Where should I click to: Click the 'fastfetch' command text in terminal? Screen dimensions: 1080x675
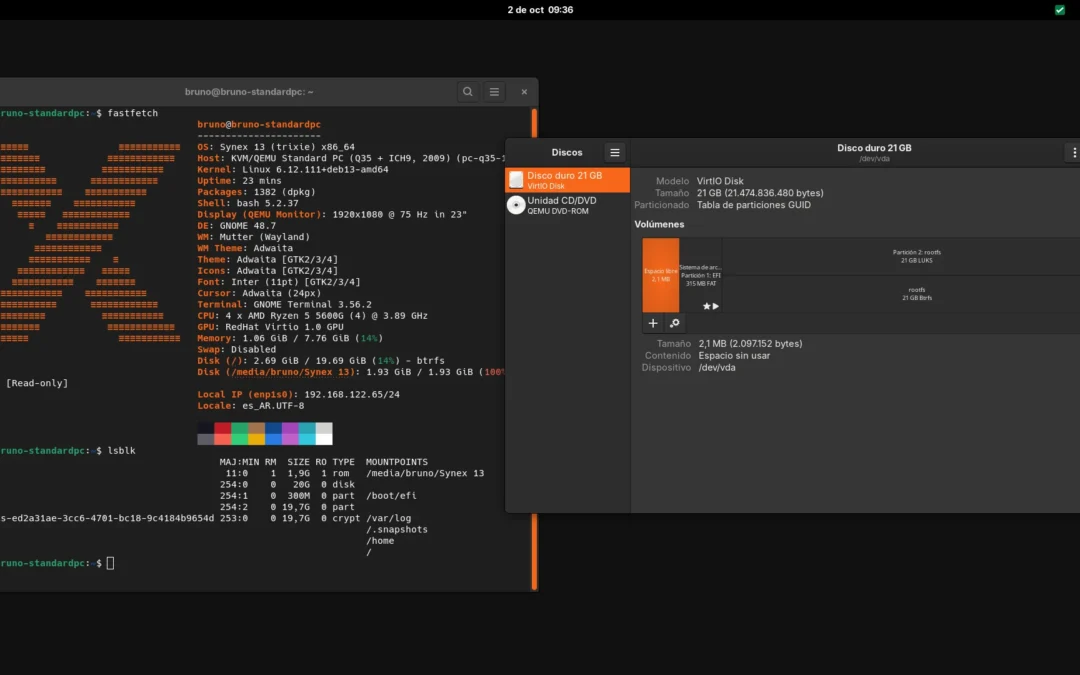133,113
